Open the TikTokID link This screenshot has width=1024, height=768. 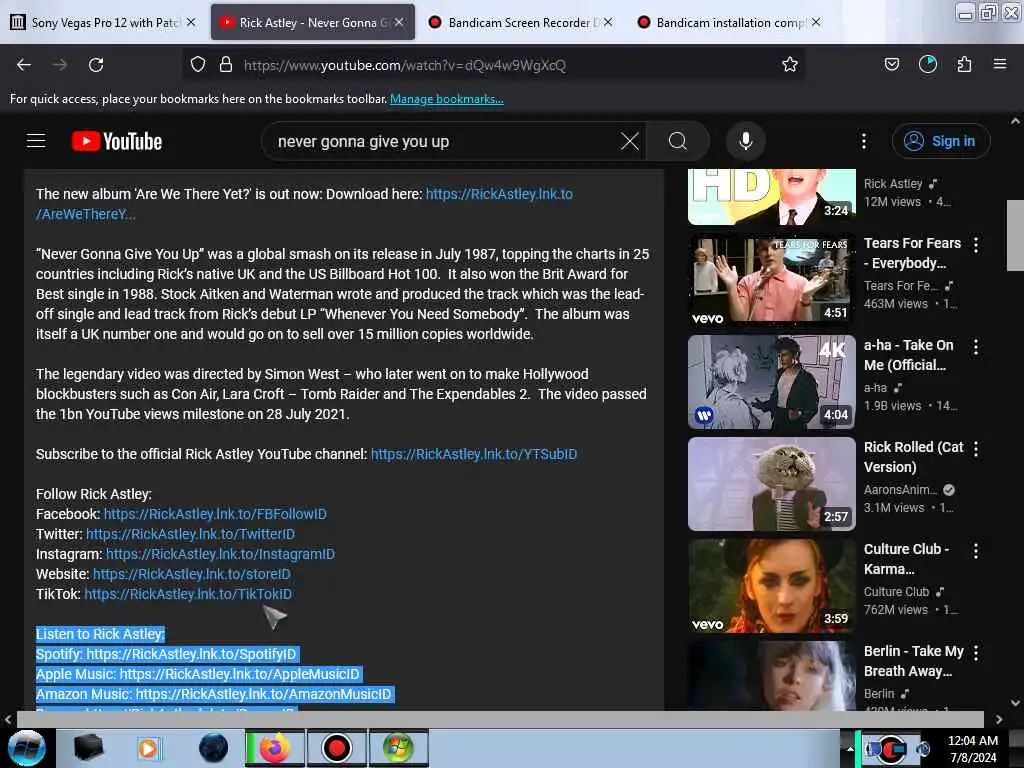188,594
